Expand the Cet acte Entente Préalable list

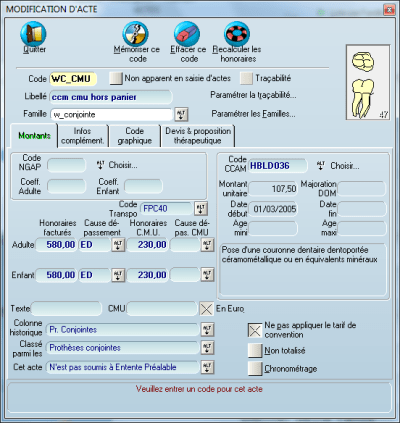[207, 367]
